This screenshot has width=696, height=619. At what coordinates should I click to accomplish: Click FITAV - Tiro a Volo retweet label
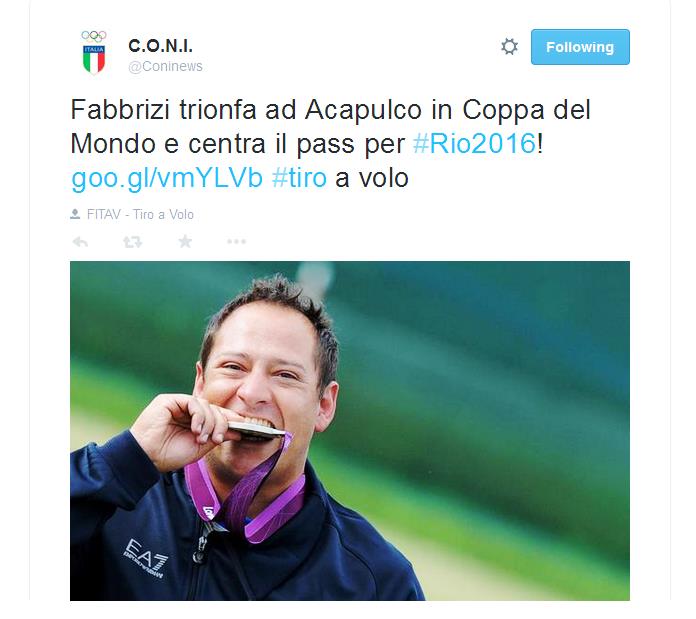[140, 215]
